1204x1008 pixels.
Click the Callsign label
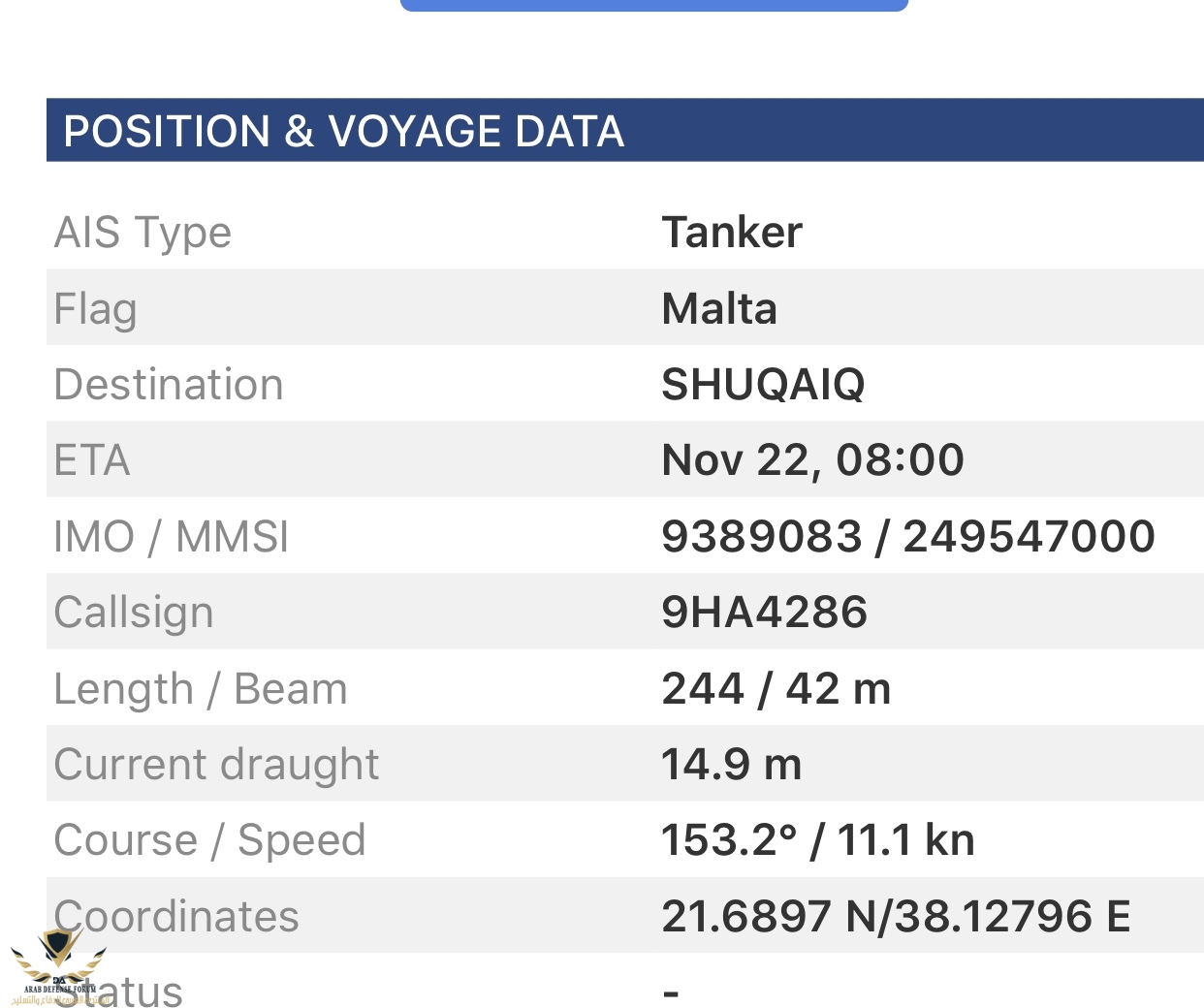coord(134,613)
